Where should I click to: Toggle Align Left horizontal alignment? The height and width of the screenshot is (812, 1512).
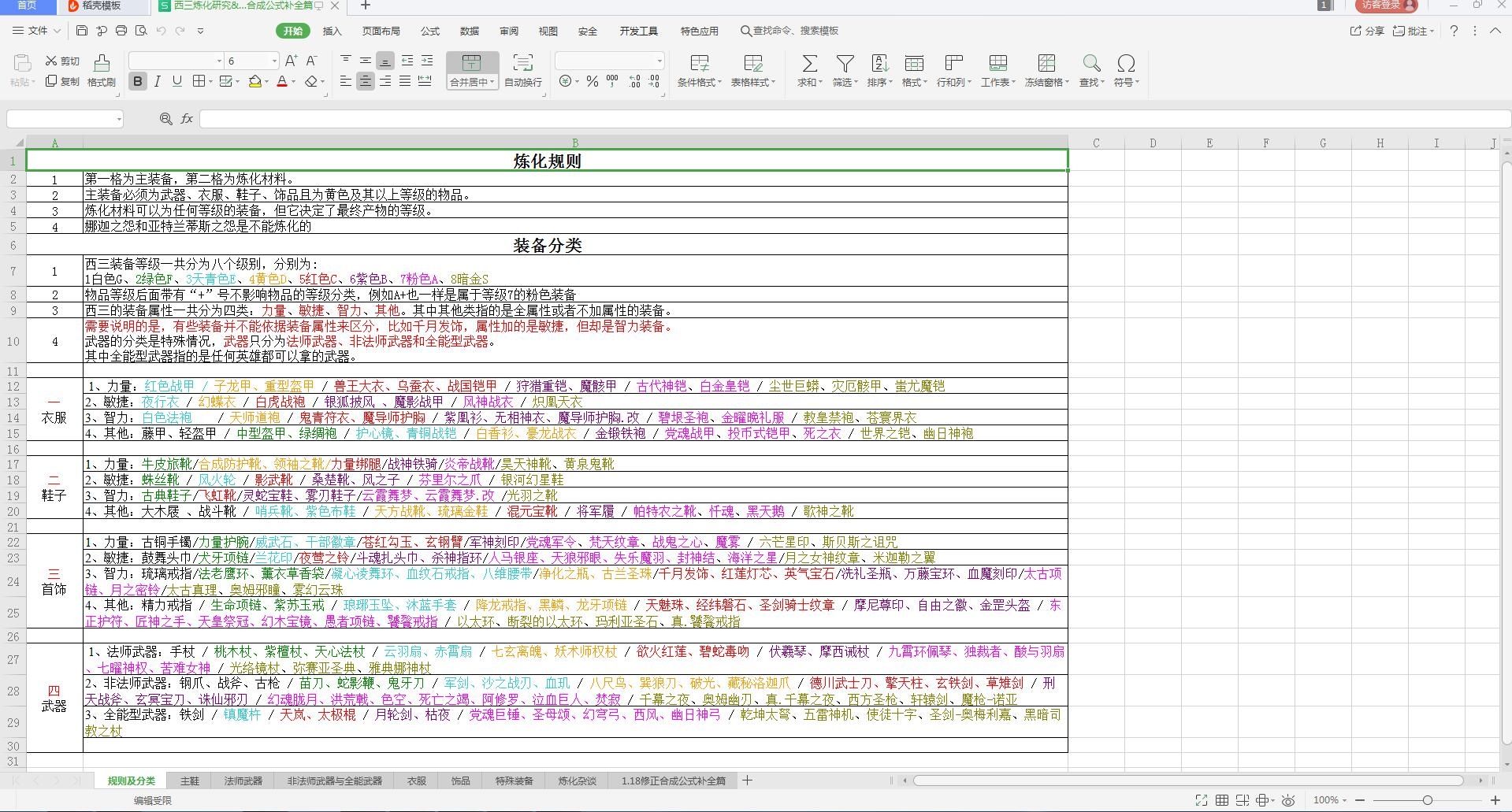[346, 81]
